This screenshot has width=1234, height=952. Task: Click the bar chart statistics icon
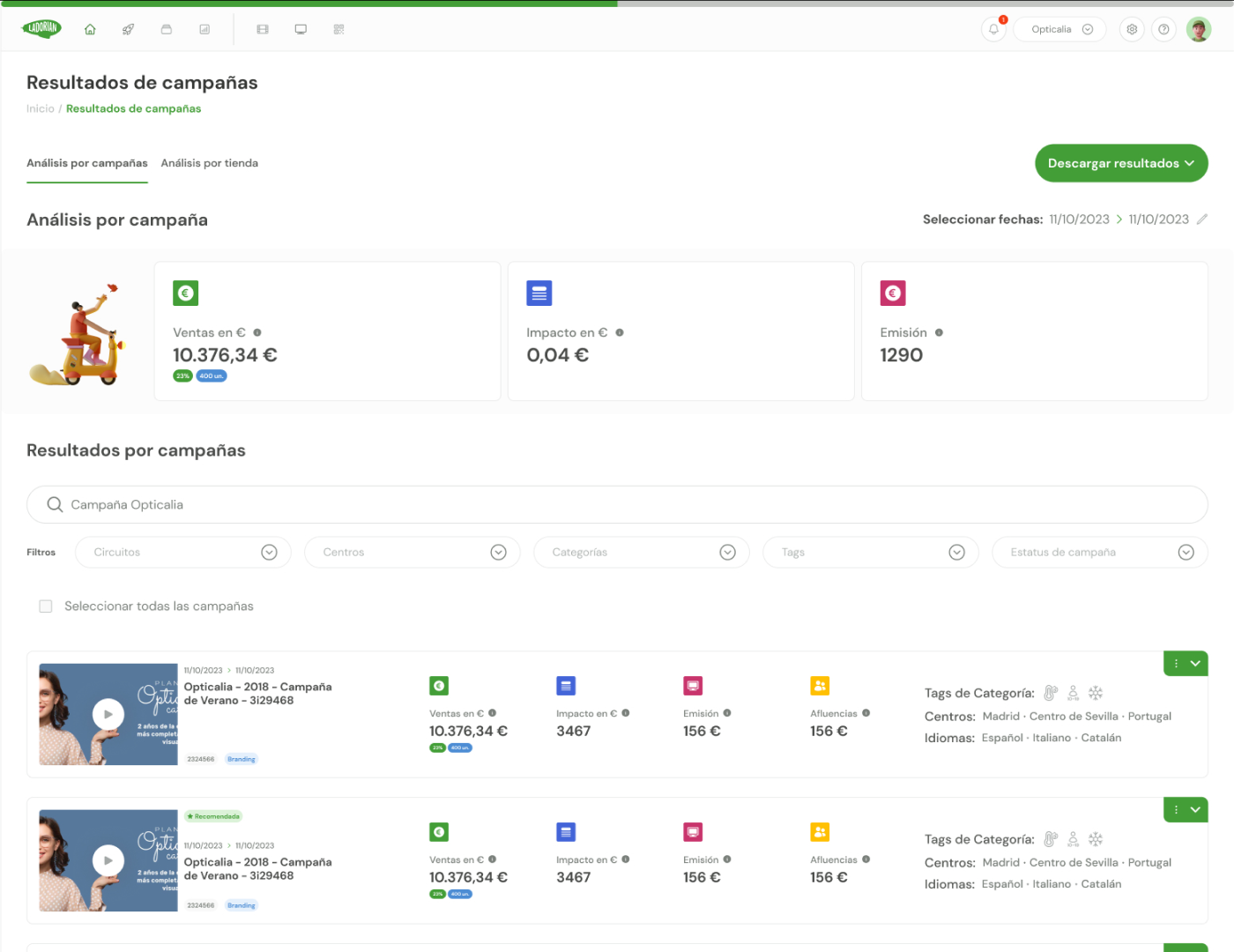coord(204,29)
